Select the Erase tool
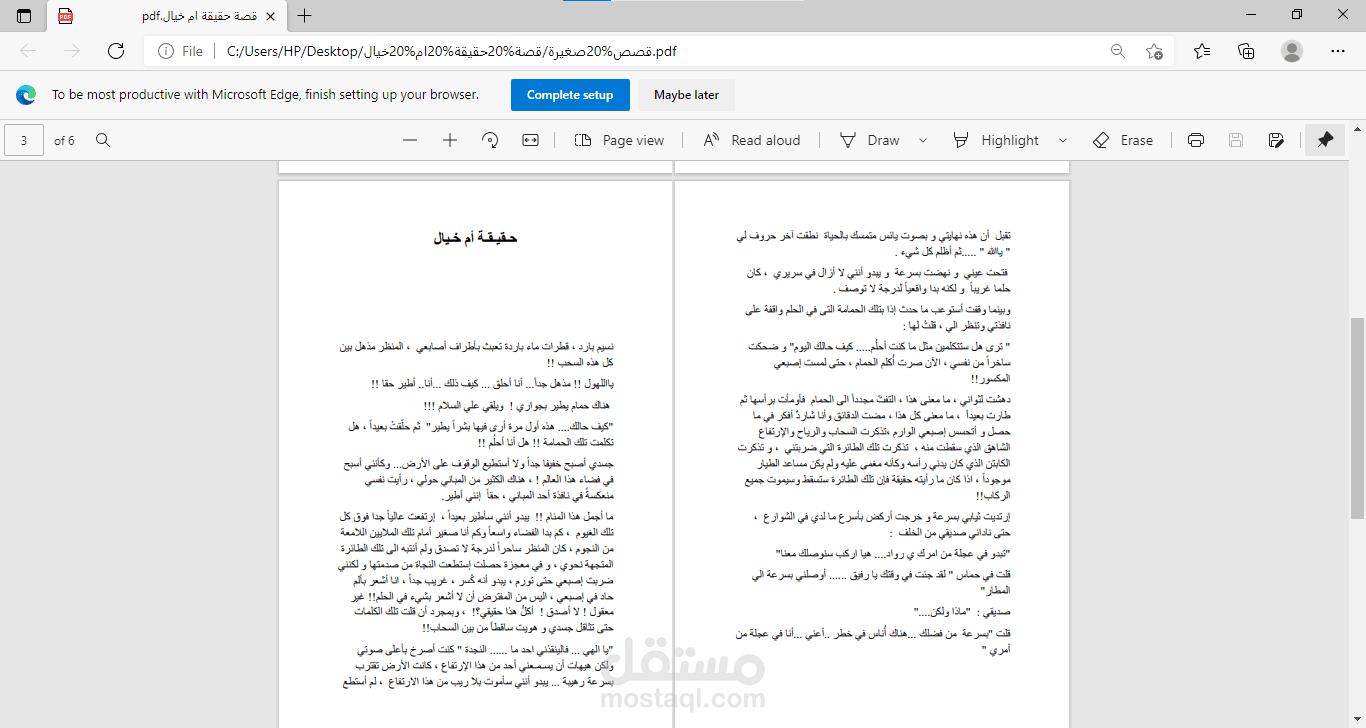The height and width of the screenshot is (728, 1366). tap(1122, 140)
